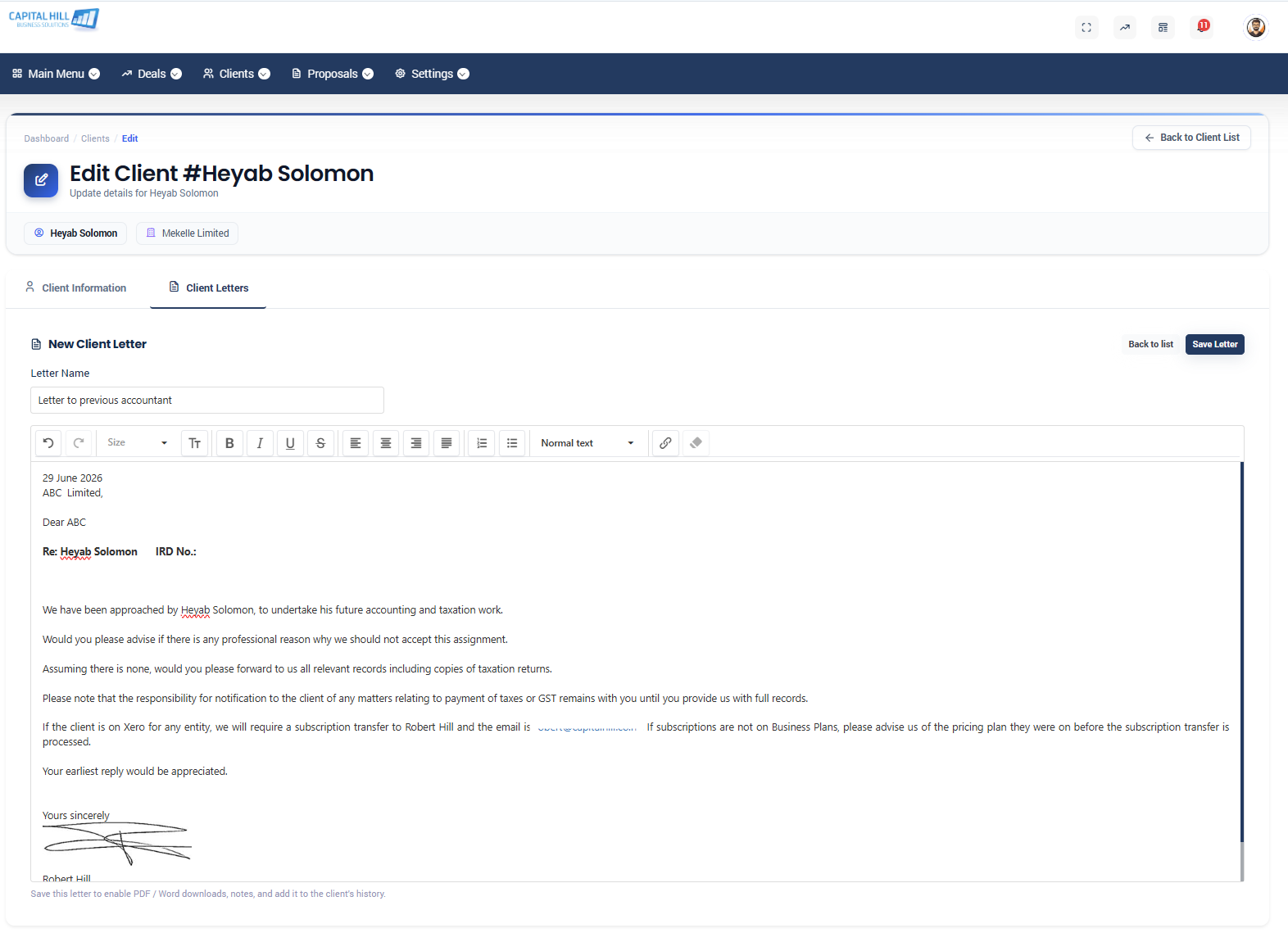The width and height of the screenshot is (1288, 951).
Task: Click Back to list button
Action: point(1150,344)
